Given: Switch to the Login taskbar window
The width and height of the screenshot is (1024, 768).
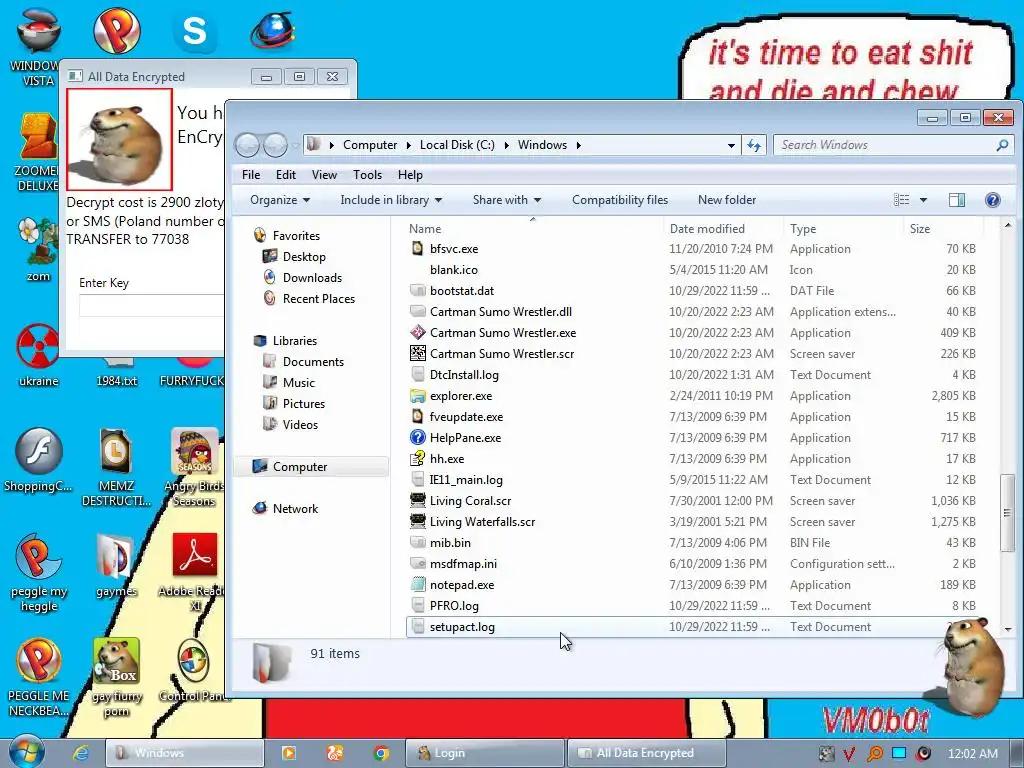Looking at the screenshot, I should tap(485, 753).
